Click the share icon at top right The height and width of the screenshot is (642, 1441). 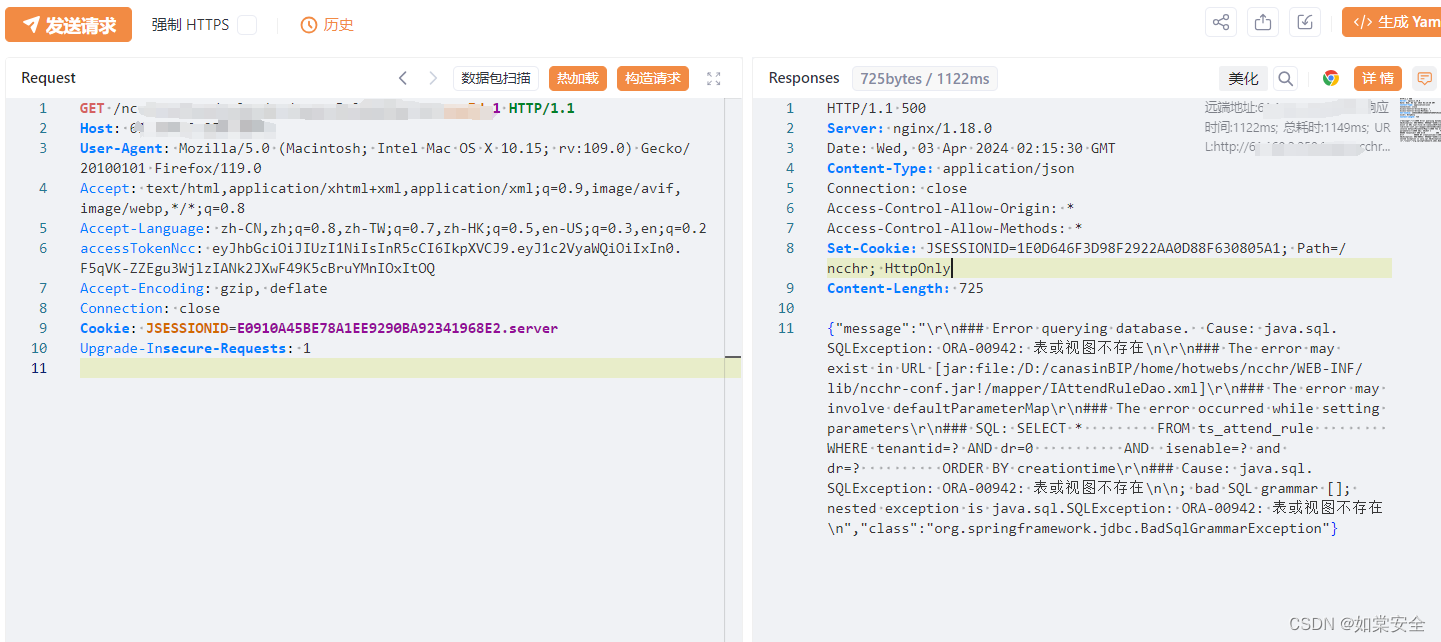pyautogui.click(x=1220, y=21)
